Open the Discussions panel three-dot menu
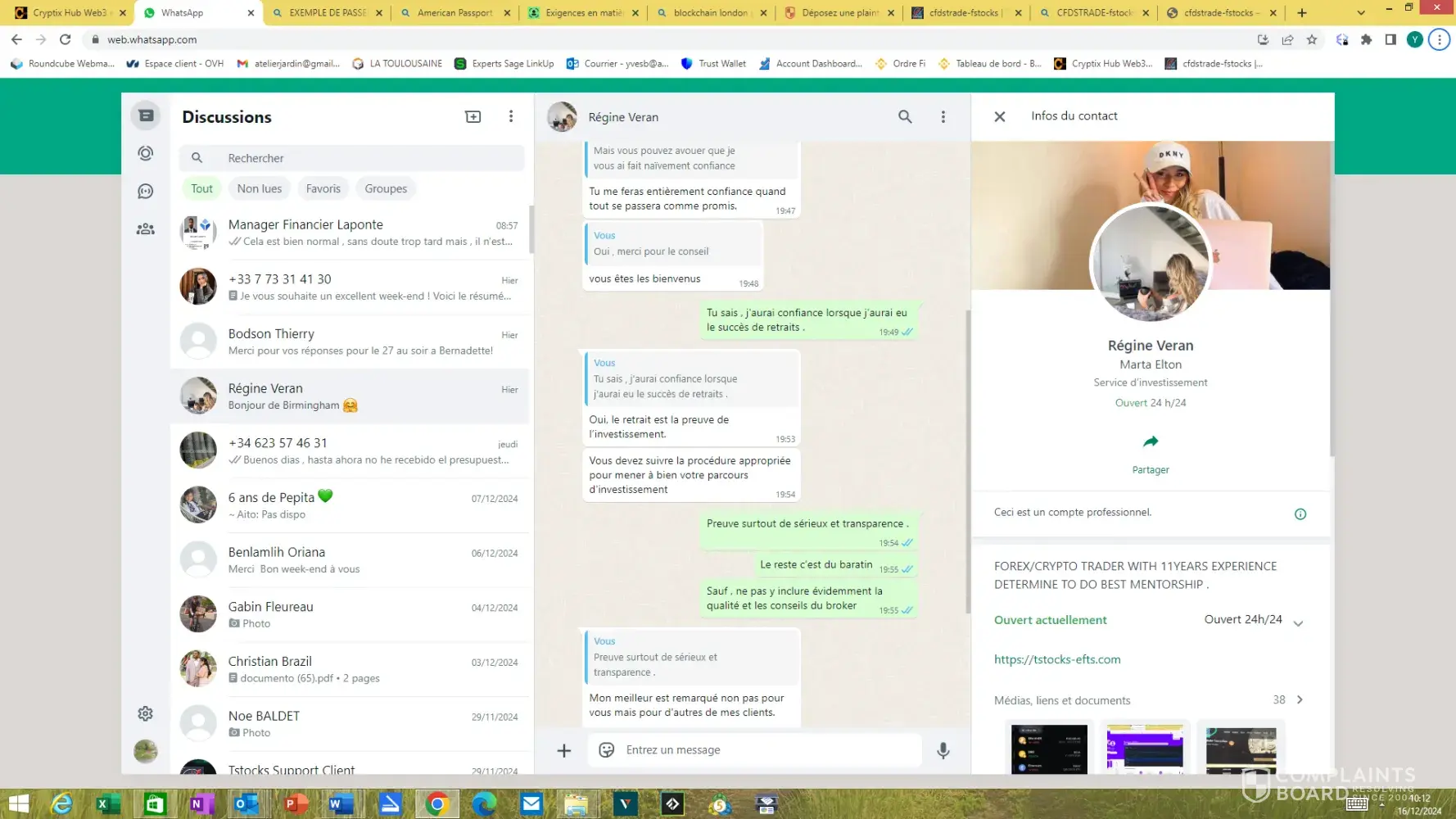This screenshot has width=1456, height=819. [x=511, y=116]
